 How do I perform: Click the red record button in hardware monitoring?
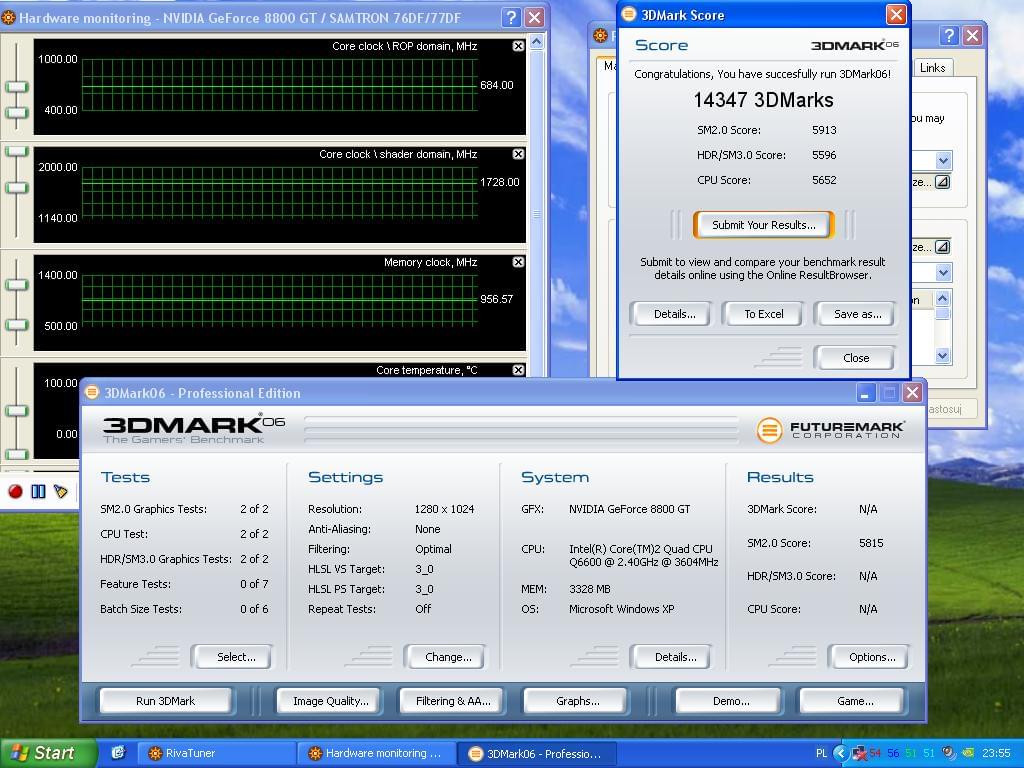click(15, 491)
